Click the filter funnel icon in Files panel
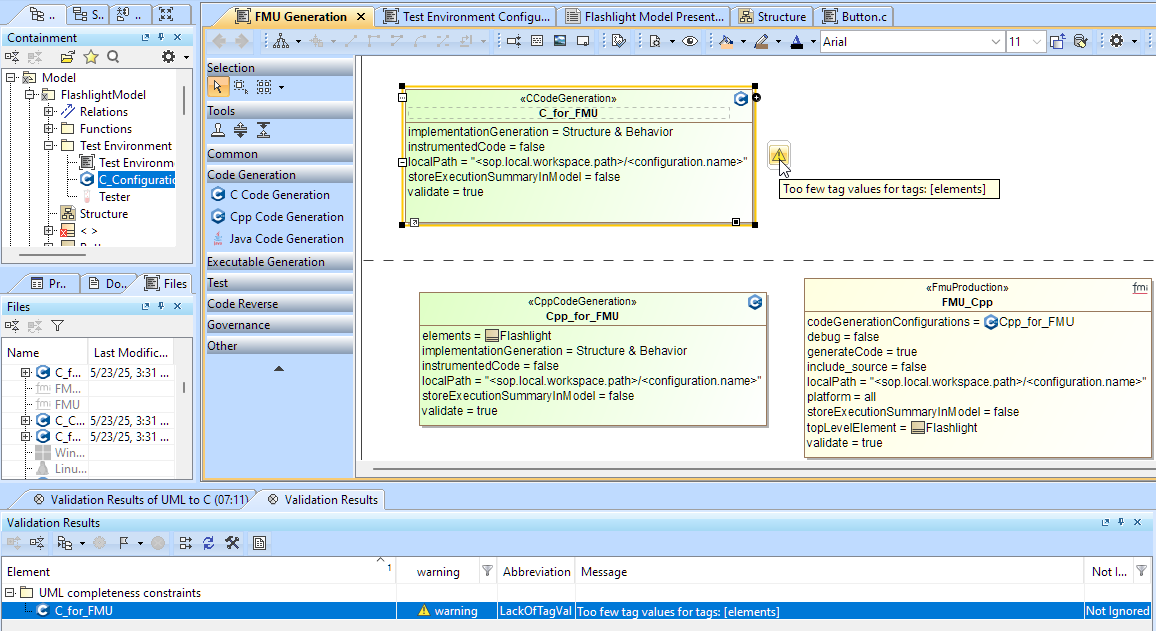The height and width of the screenshot is (631, 1156). coord(58,326)
